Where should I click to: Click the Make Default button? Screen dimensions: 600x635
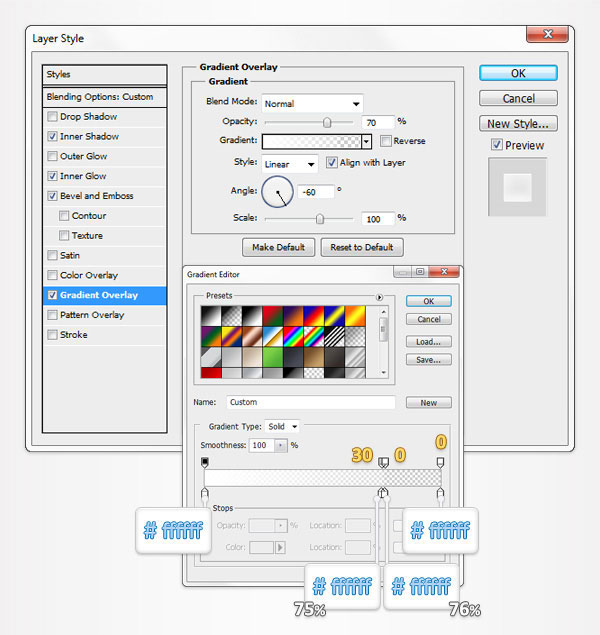tap(279, 247)
